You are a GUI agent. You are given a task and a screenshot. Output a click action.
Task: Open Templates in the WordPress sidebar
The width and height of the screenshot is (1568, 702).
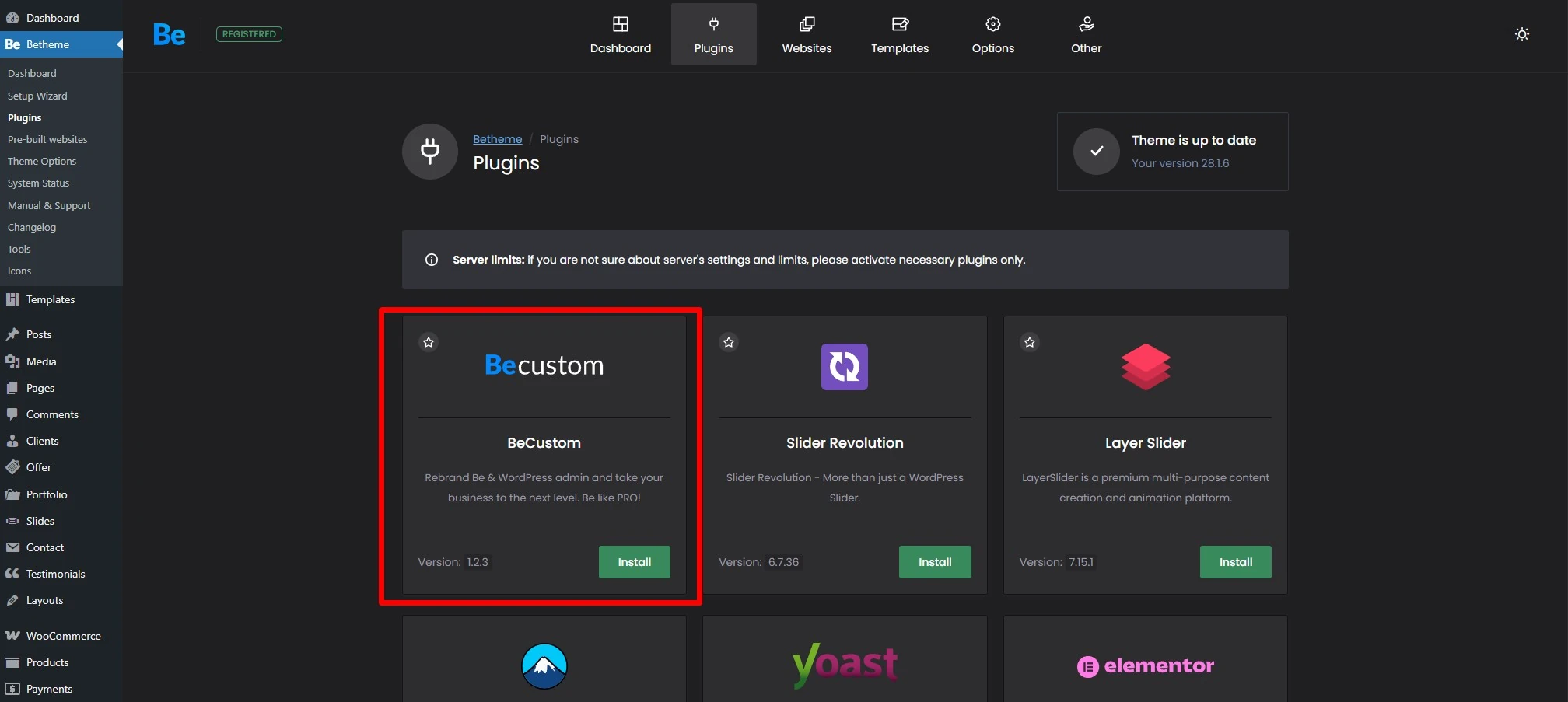point(61,299)
